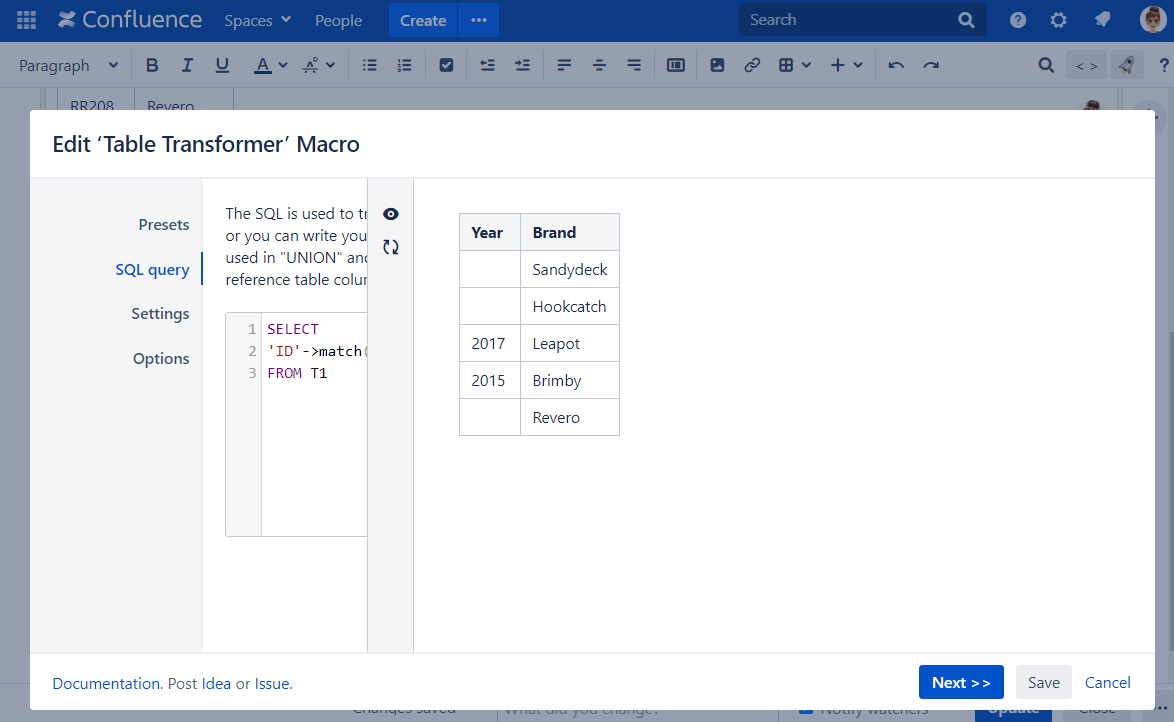Cancel the macro dialog

pyautogui.click(x=1107, y=682)
